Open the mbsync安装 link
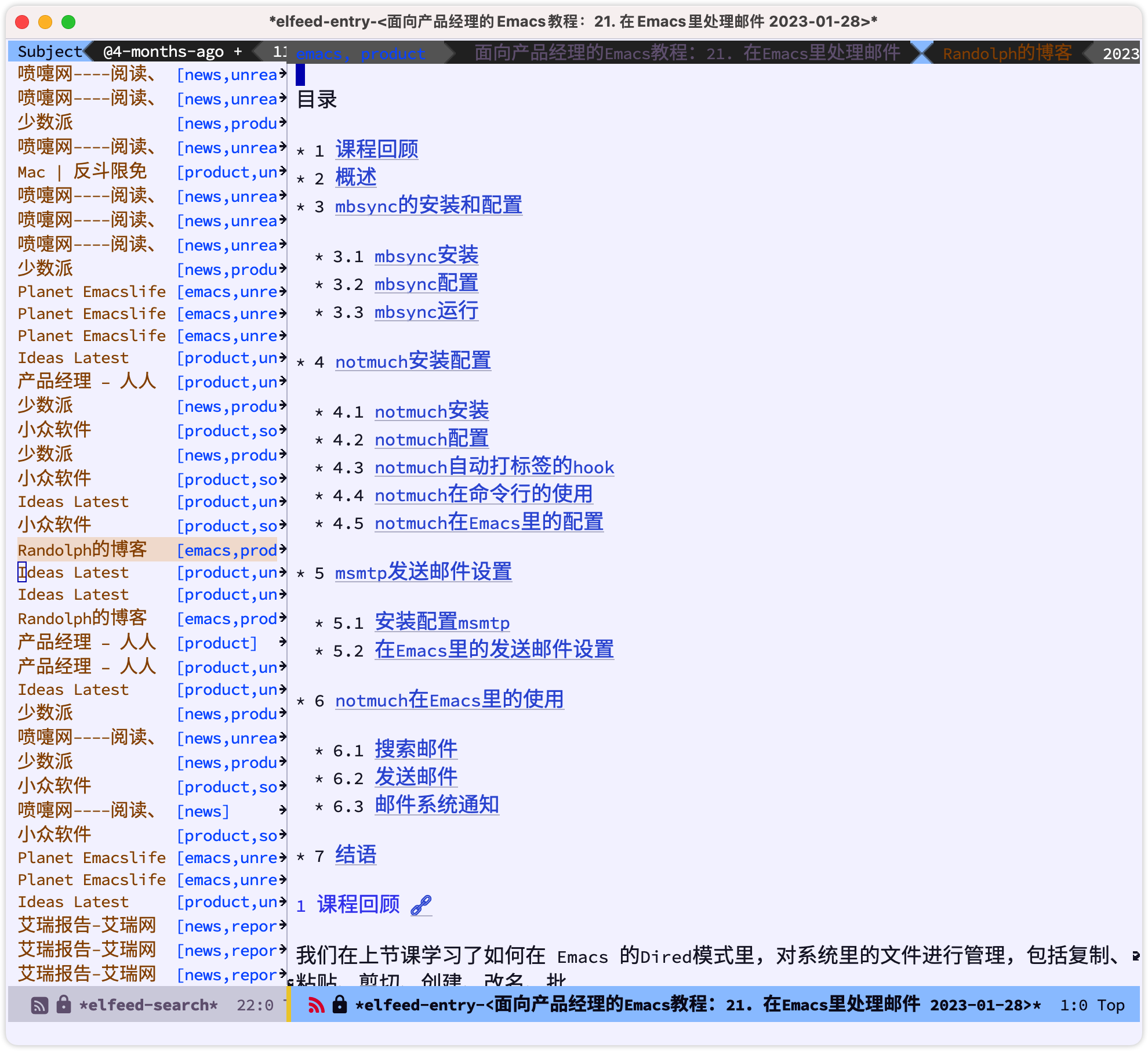The image size is (1148, 1051). [426, 255]
